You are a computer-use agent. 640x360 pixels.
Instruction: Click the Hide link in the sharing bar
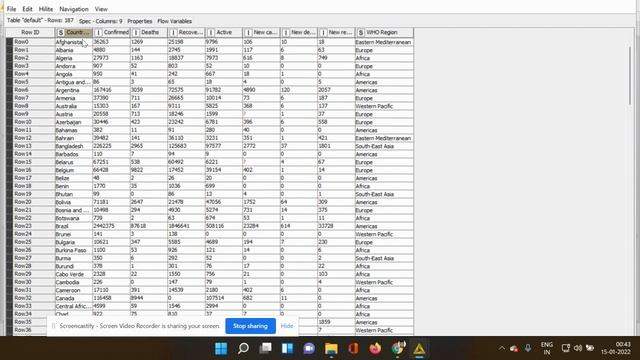tap(287, 326)
